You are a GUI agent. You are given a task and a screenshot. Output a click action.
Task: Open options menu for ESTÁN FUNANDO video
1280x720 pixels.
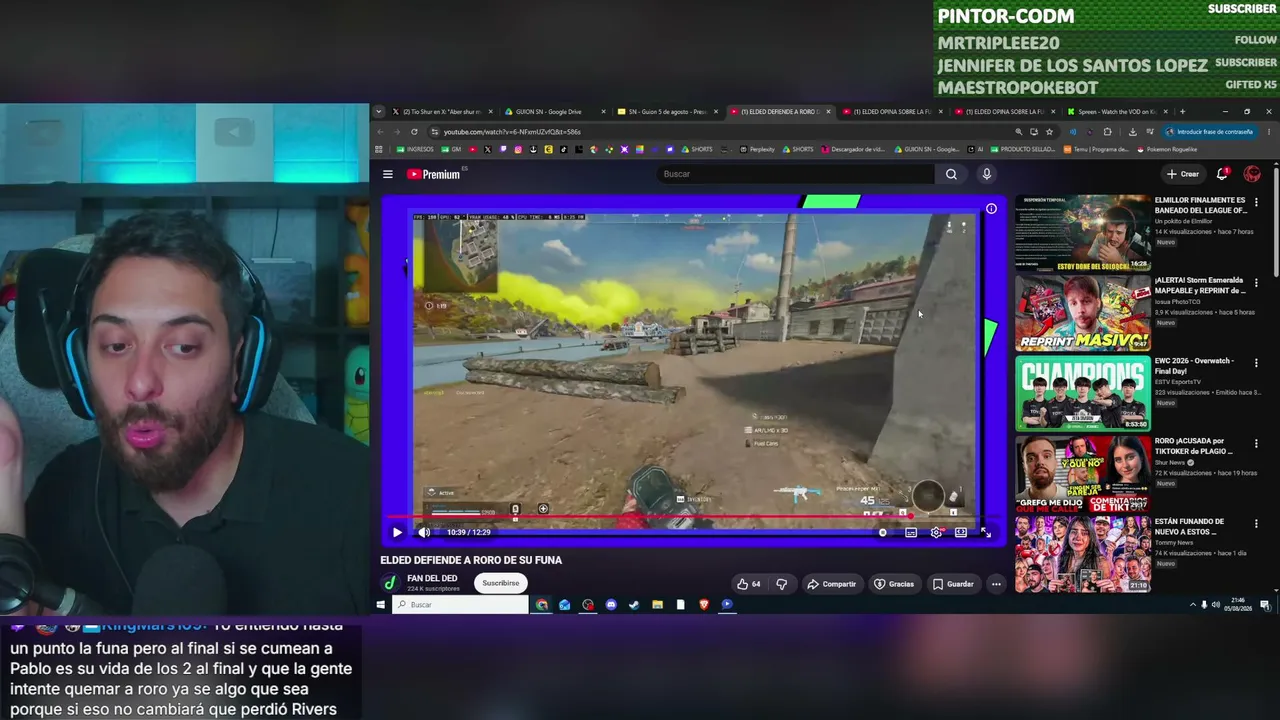tap(1256, 523)
